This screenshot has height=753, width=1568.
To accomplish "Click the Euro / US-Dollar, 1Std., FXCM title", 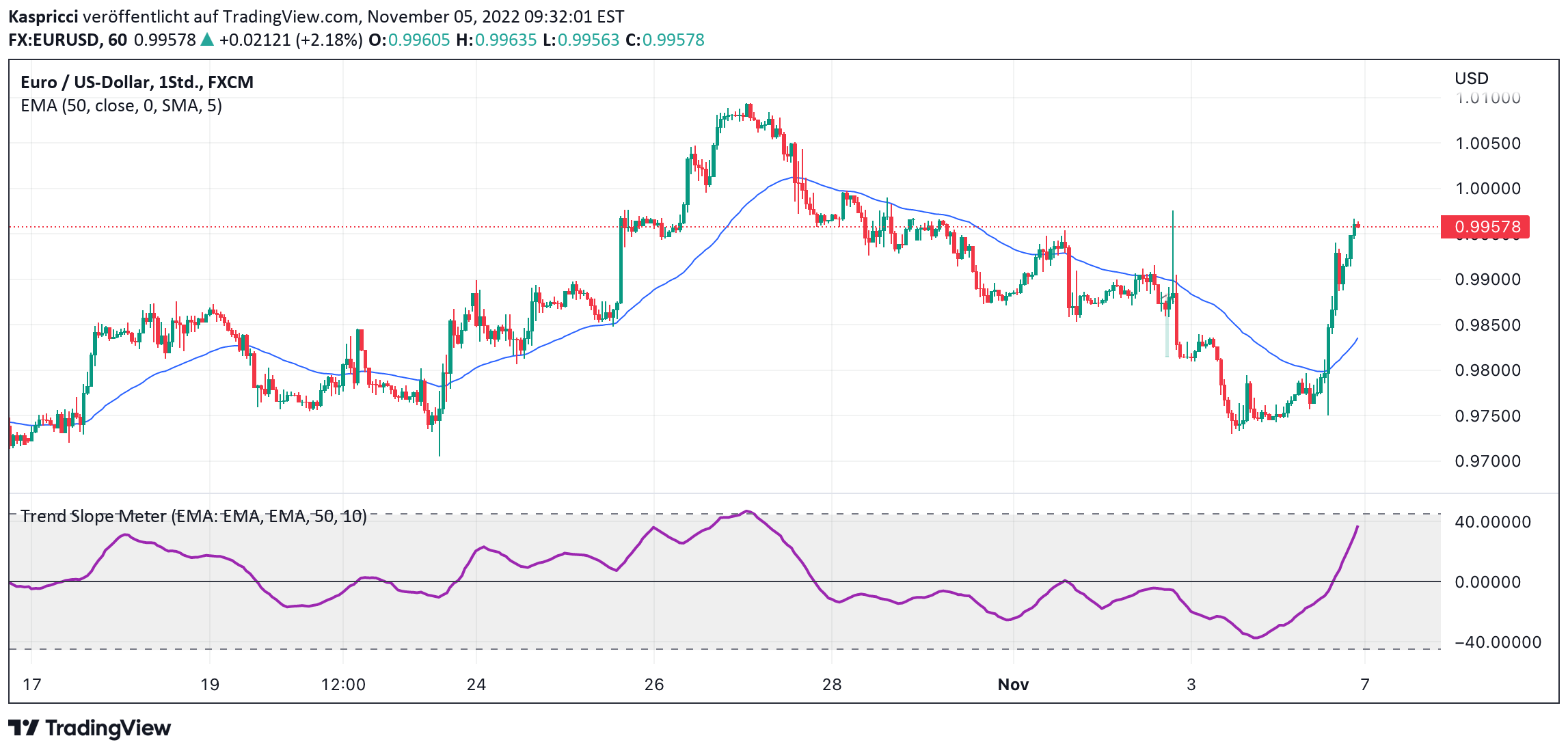I will click(x=137, y=82).
